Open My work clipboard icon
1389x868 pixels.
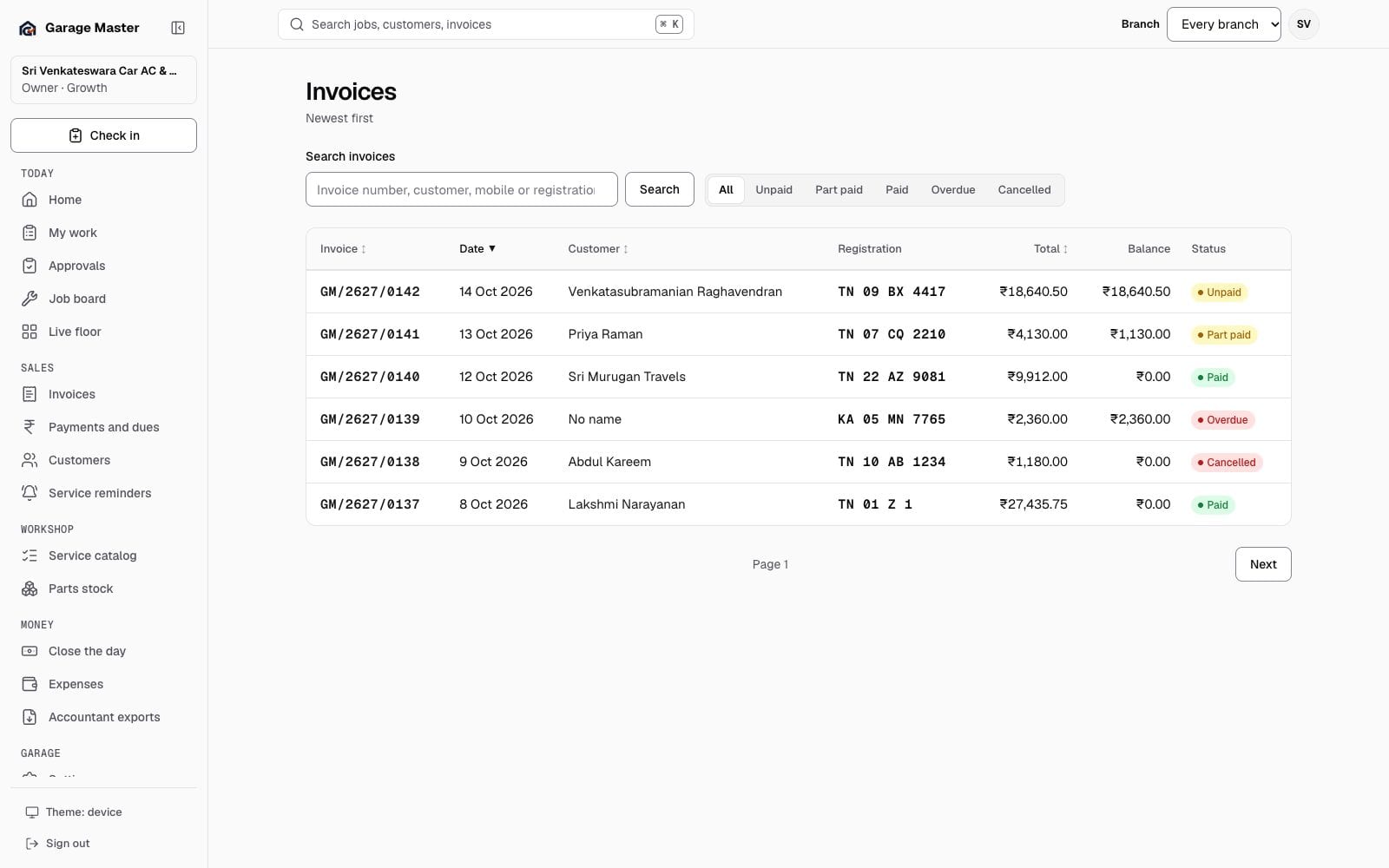click(x=30, y=233)
